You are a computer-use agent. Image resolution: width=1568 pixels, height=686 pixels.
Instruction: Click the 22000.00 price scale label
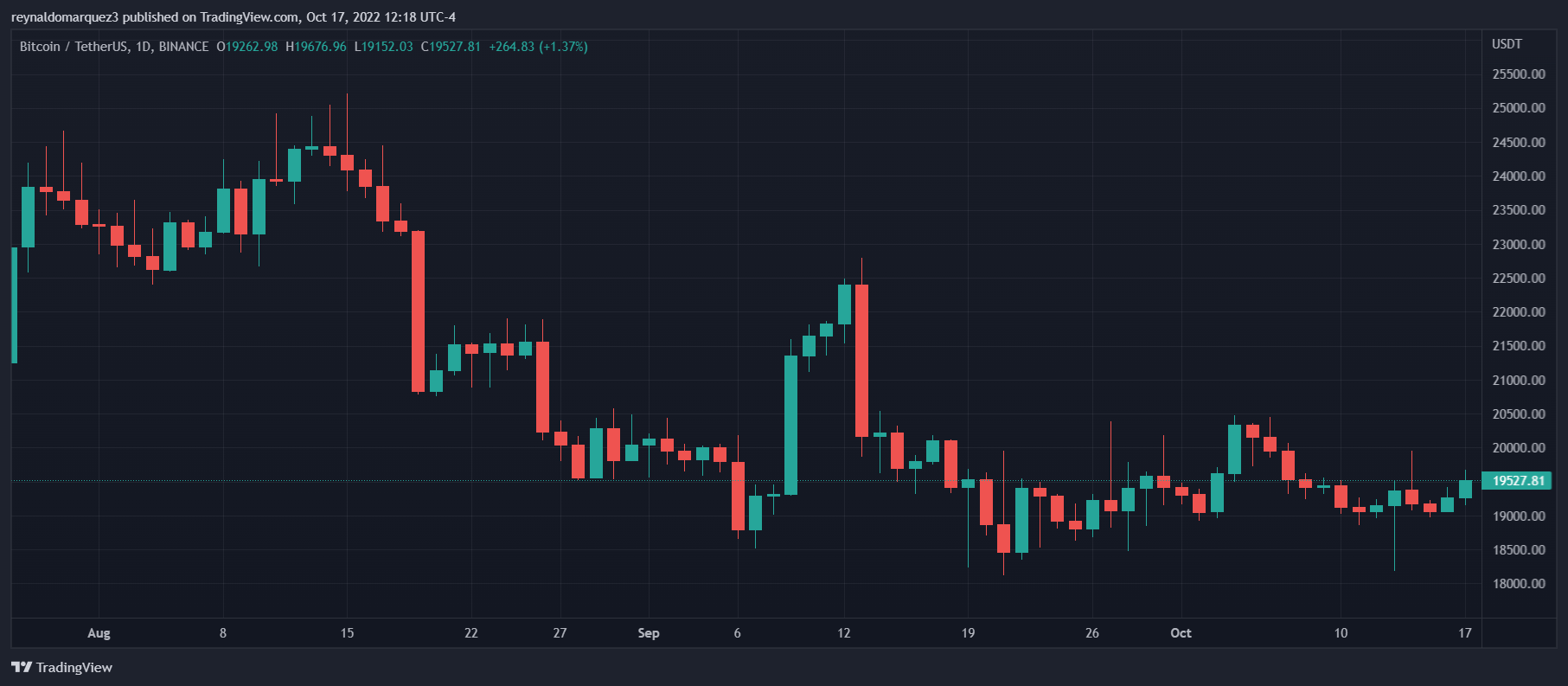click(x=1519, y=312)
